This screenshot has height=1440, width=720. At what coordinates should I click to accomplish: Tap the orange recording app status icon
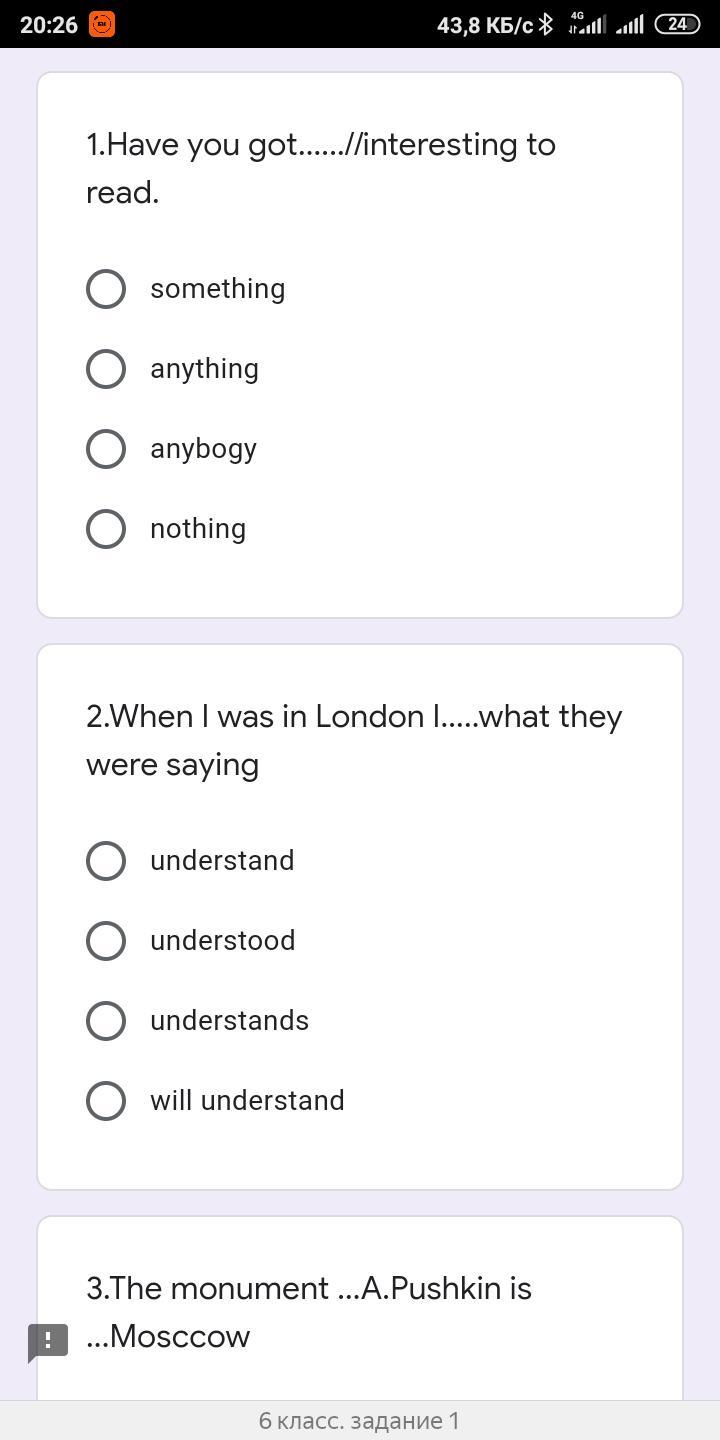[102, 24]
